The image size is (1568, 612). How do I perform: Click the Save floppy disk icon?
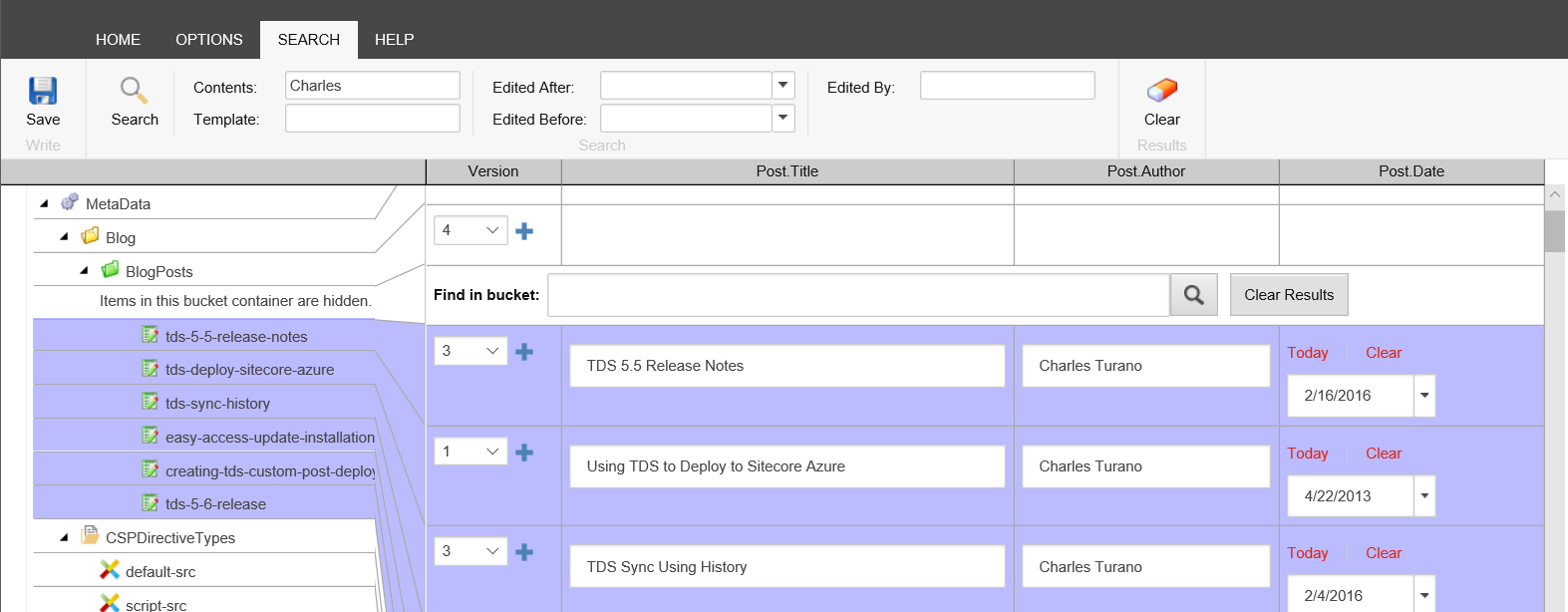[x=43, y=91]
